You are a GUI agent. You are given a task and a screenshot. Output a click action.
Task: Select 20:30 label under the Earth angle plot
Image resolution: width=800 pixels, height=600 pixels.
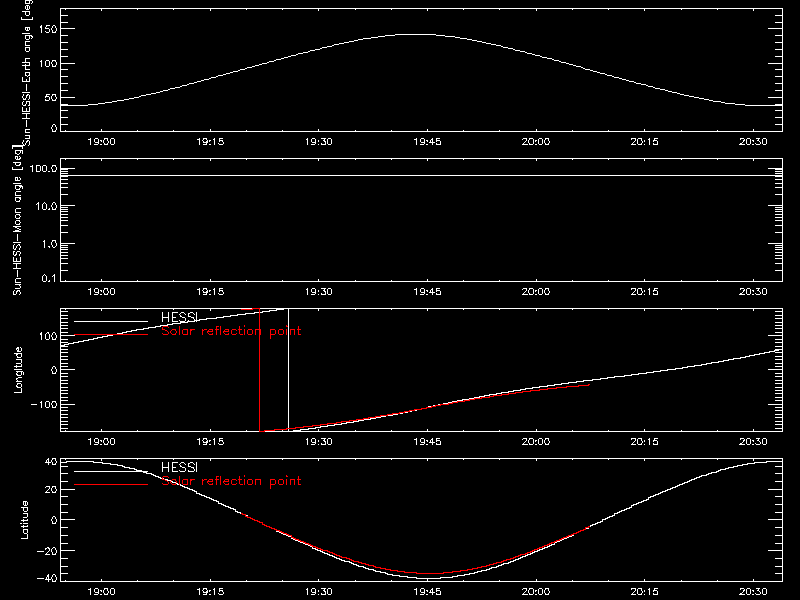(x=753, y=142)
